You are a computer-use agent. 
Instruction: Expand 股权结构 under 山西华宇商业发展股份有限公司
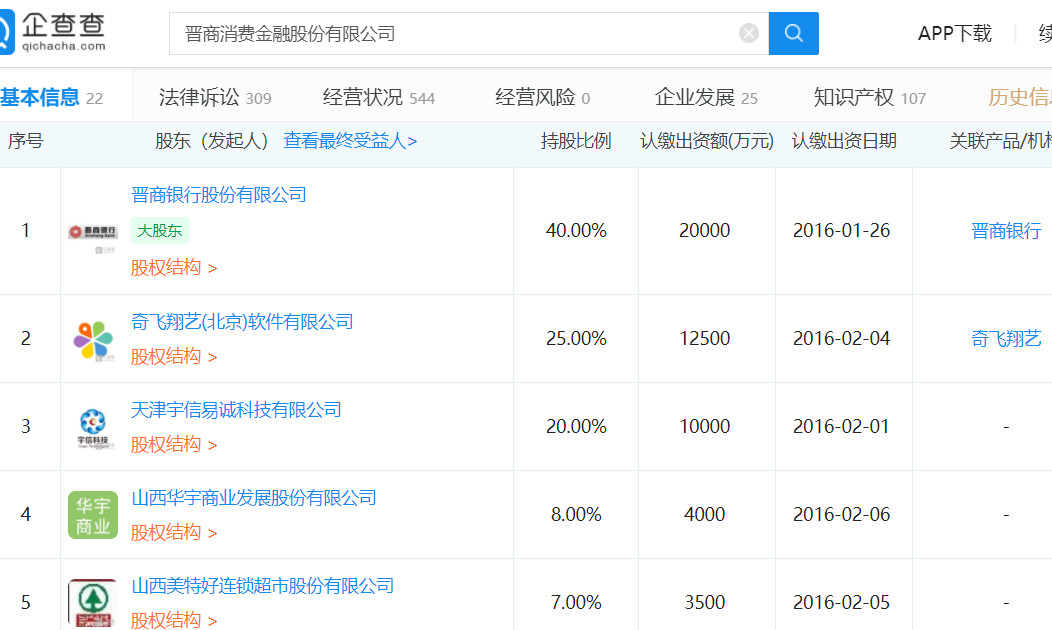point(174,533)
